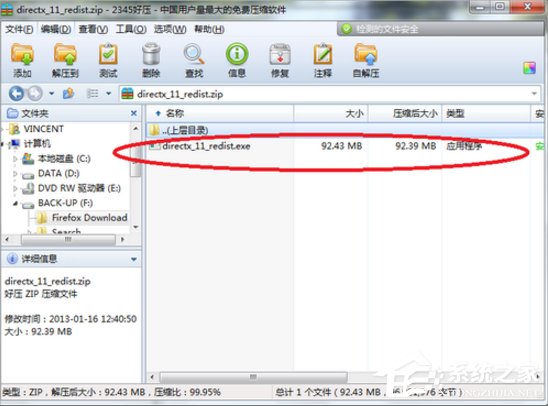The image size is (548, 406).
Task: Click the 测试 (Test) toolbar icon
Action: (x=108, y=60)
